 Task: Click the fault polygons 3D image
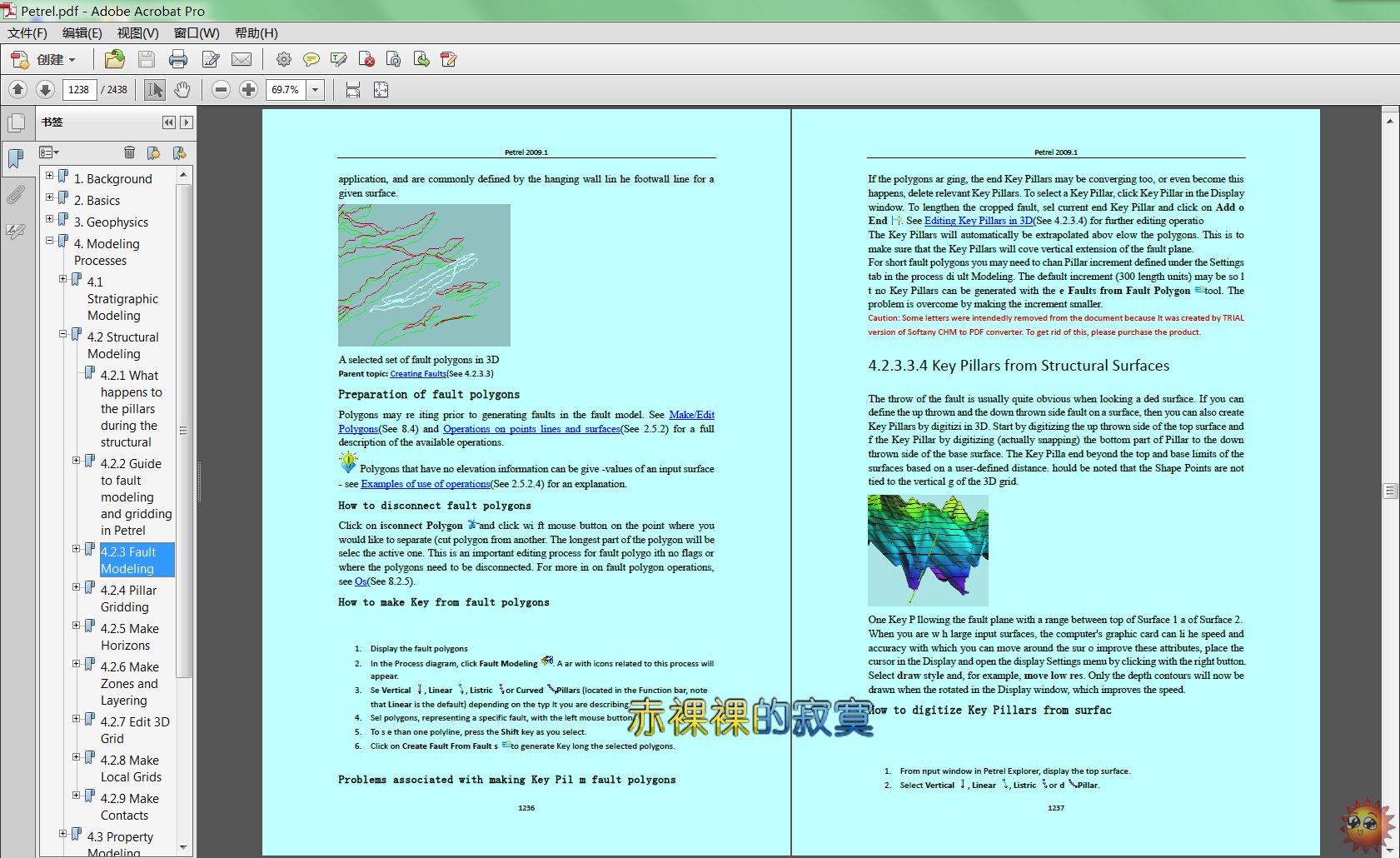[x=424, y=275]
